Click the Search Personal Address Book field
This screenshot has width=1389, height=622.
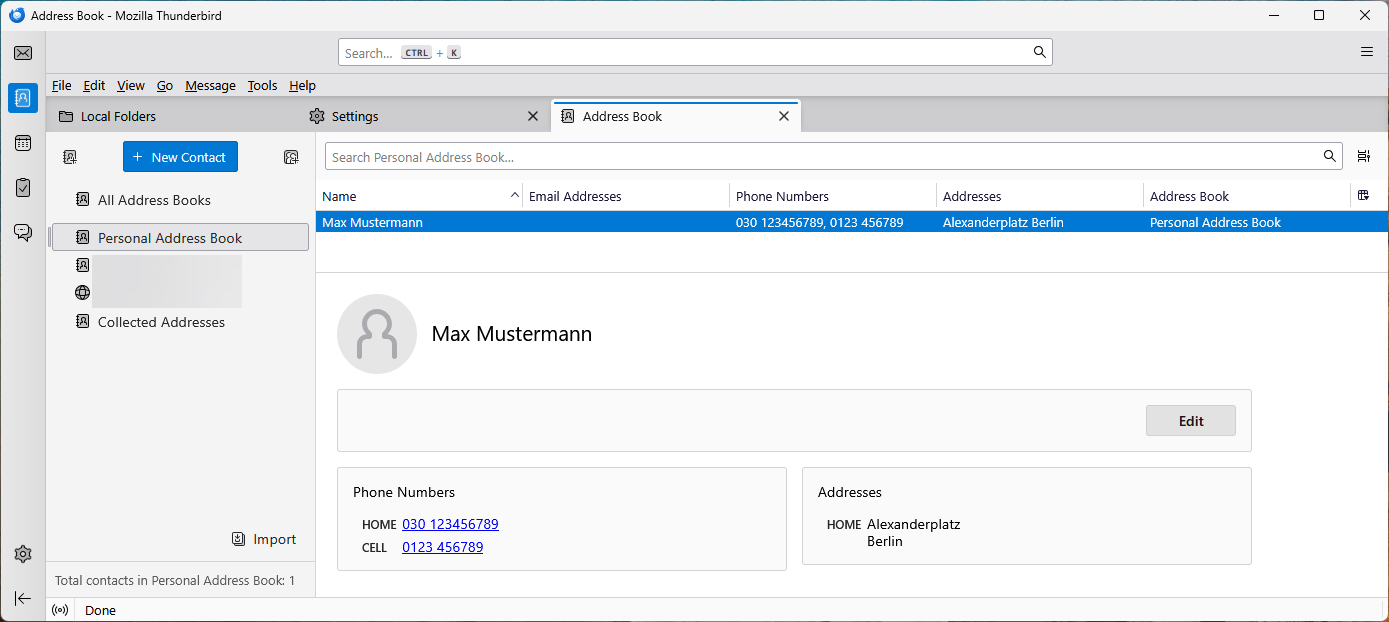tap(820, 157)
